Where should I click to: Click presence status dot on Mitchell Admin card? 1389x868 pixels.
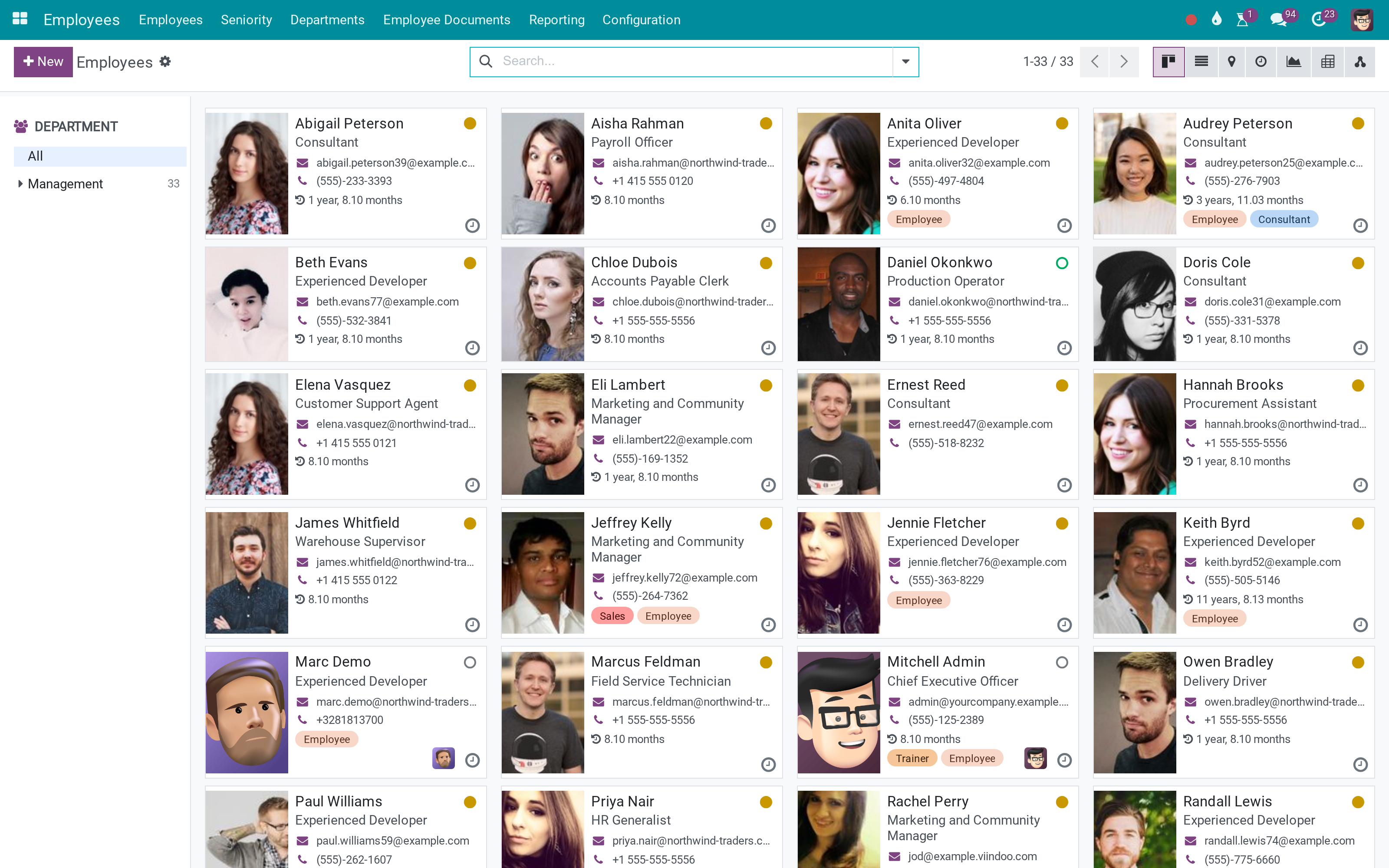[x=1062, y=662]
